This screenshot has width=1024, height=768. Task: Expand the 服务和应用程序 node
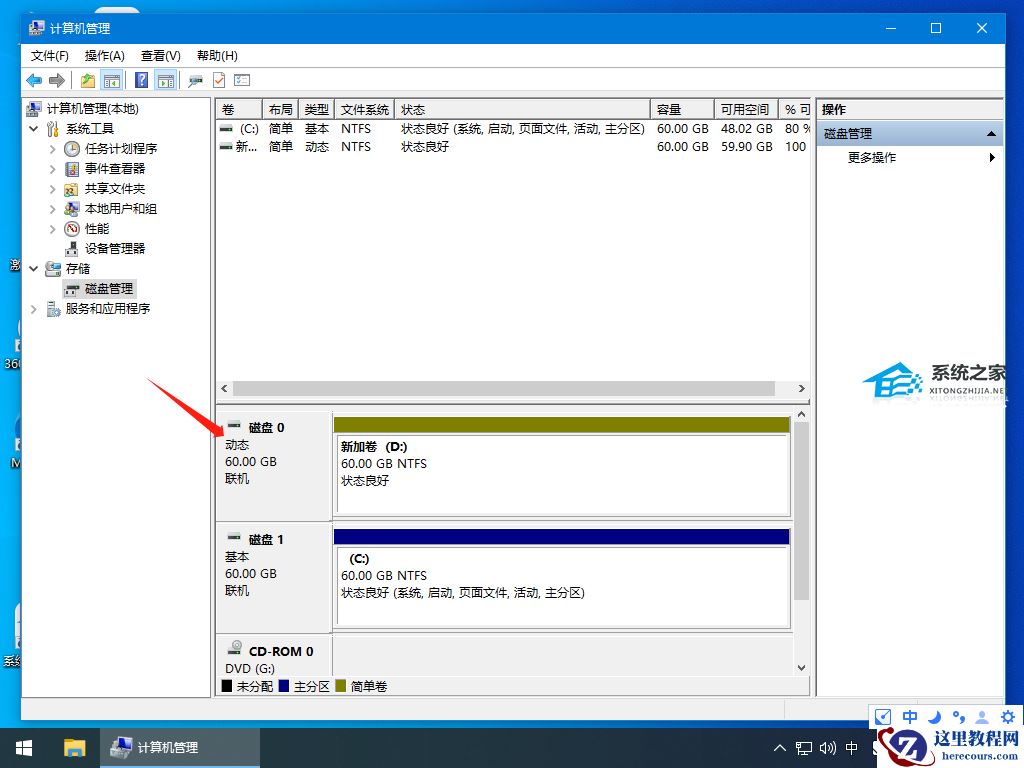pos(34,309)
